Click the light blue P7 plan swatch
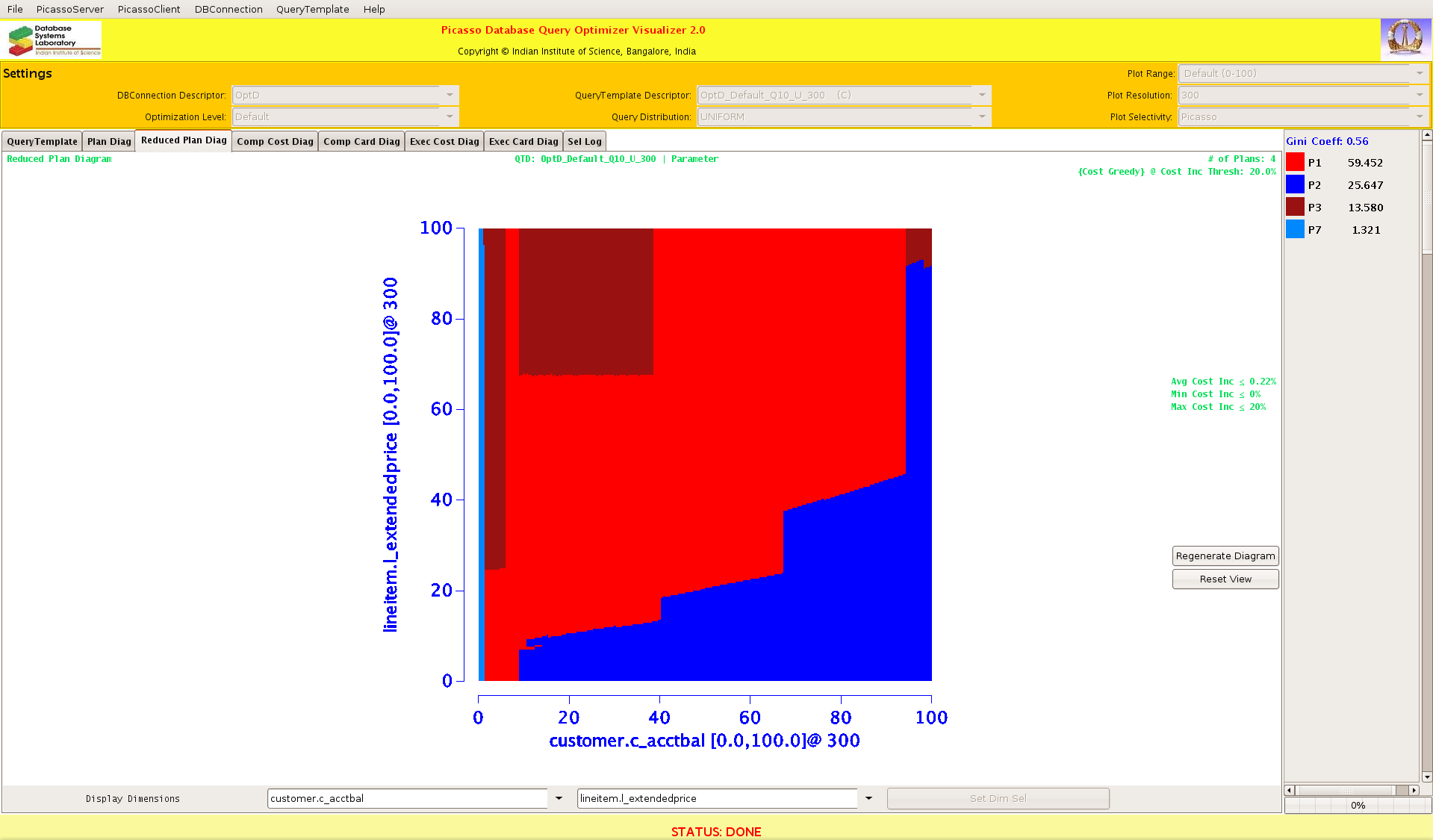Screen dimensions: 1433x840 (x=1295, y=229)
